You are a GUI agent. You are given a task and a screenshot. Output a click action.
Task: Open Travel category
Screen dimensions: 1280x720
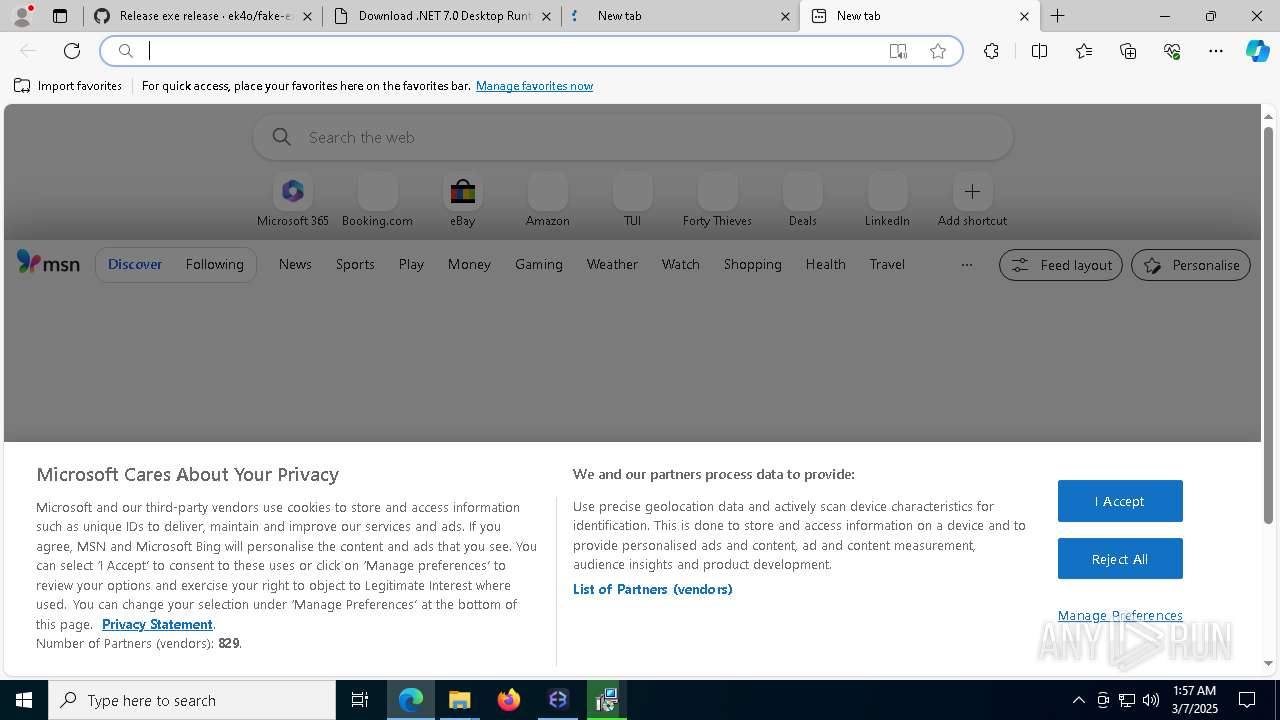coord(887,264)
